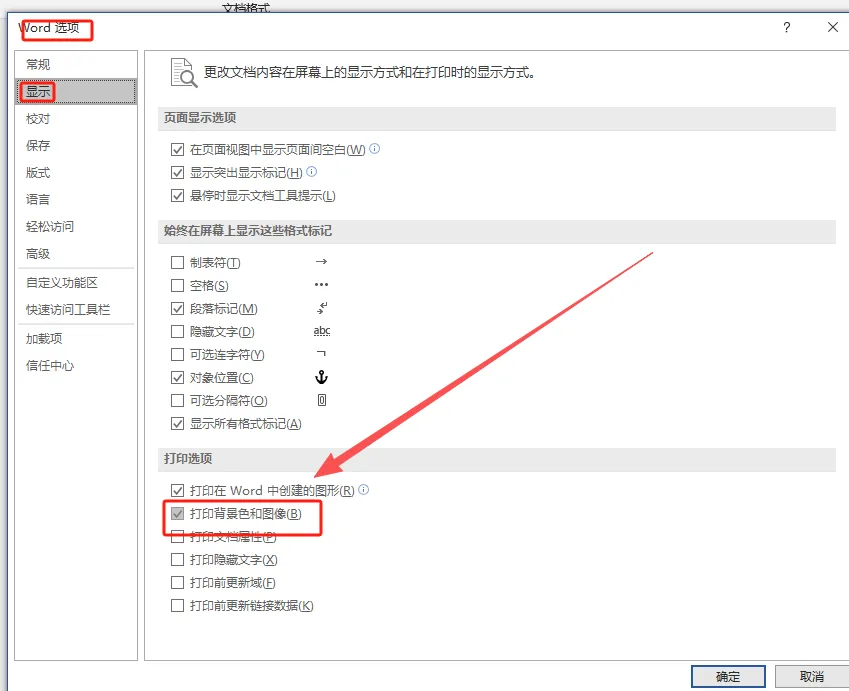849x691 pixels.
Task: Confirm settings with 确定 button
Action: 728,677
